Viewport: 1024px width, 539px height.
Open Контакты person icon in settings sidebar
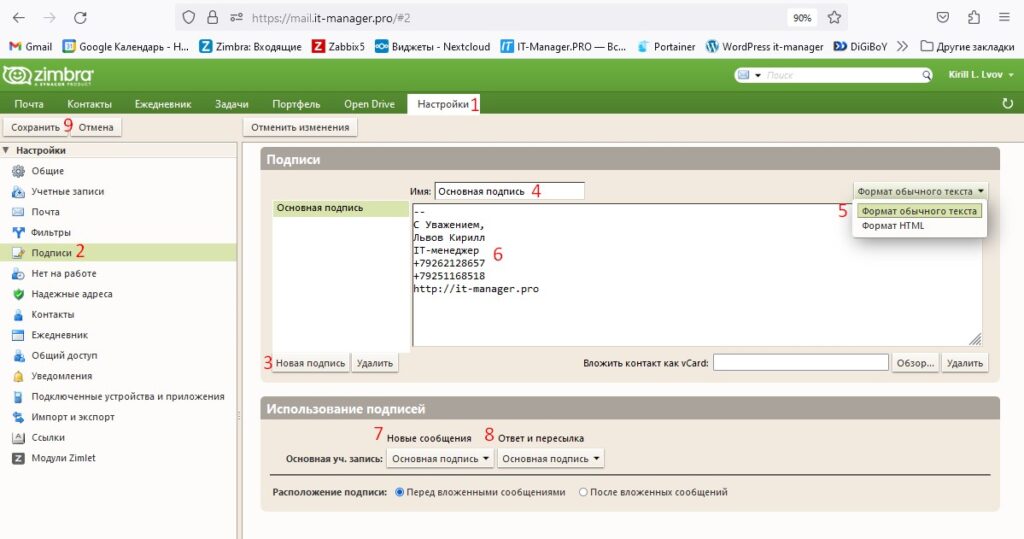(18, 314)
